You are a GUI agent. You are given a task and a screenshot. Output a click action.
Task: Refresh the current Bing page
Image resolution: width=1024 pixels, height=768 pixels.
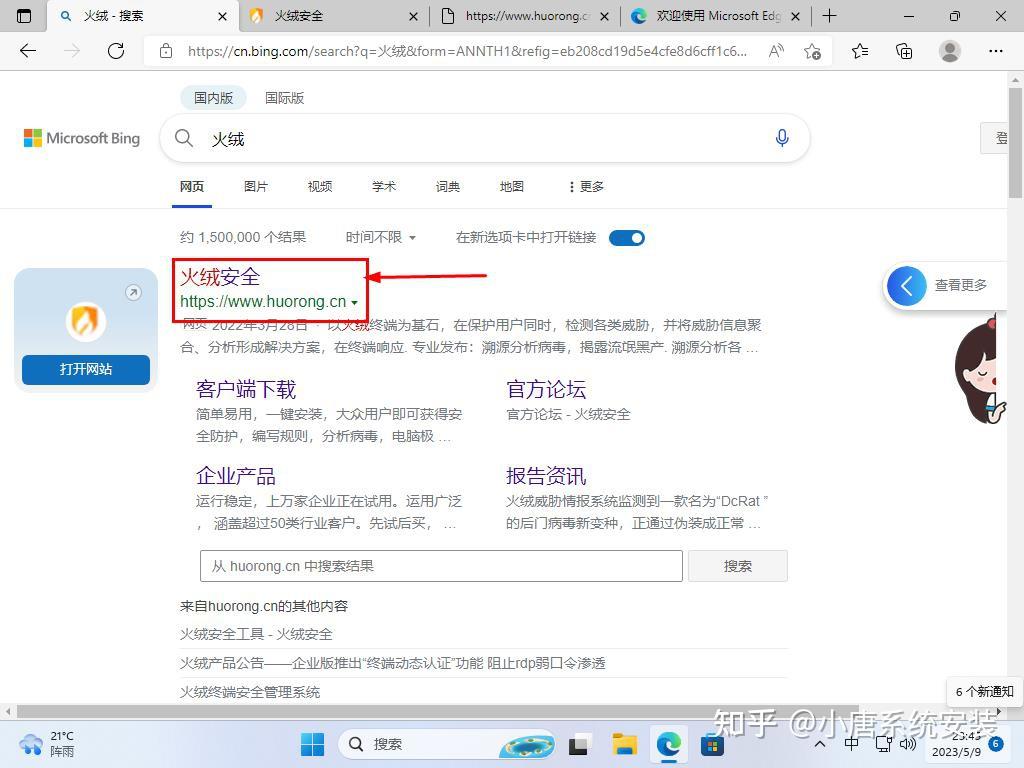[116, 51]
